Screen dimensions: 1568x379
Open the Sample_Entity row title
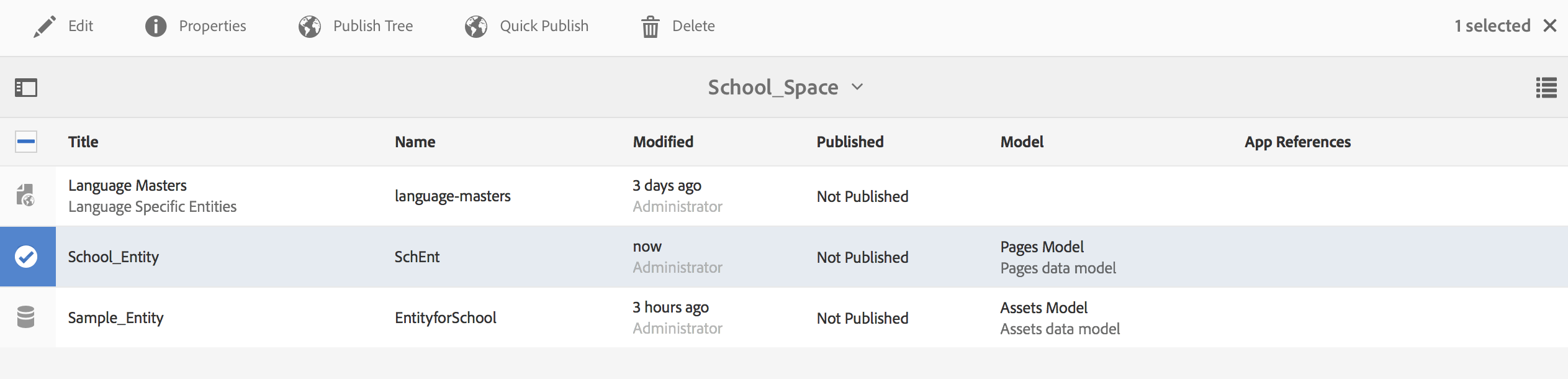point(116,318)
